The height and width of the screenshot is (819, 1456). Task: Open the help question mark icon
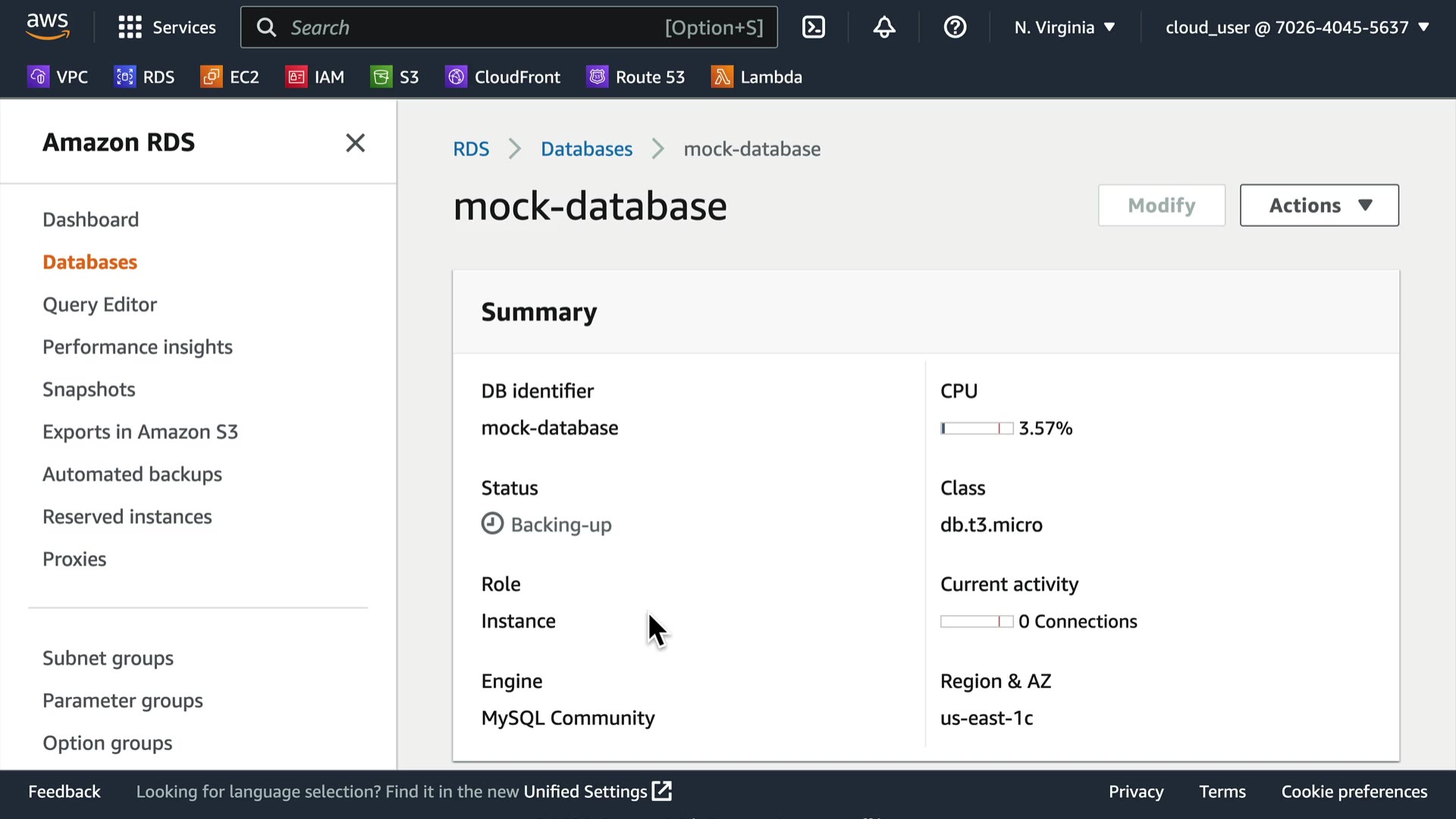click(955, 27)
